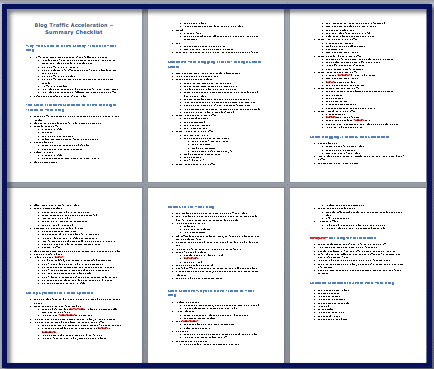This screenshot has height=369, width=434.
Task: Select the third page thumbnail
Action: click(x=358, y=96)
